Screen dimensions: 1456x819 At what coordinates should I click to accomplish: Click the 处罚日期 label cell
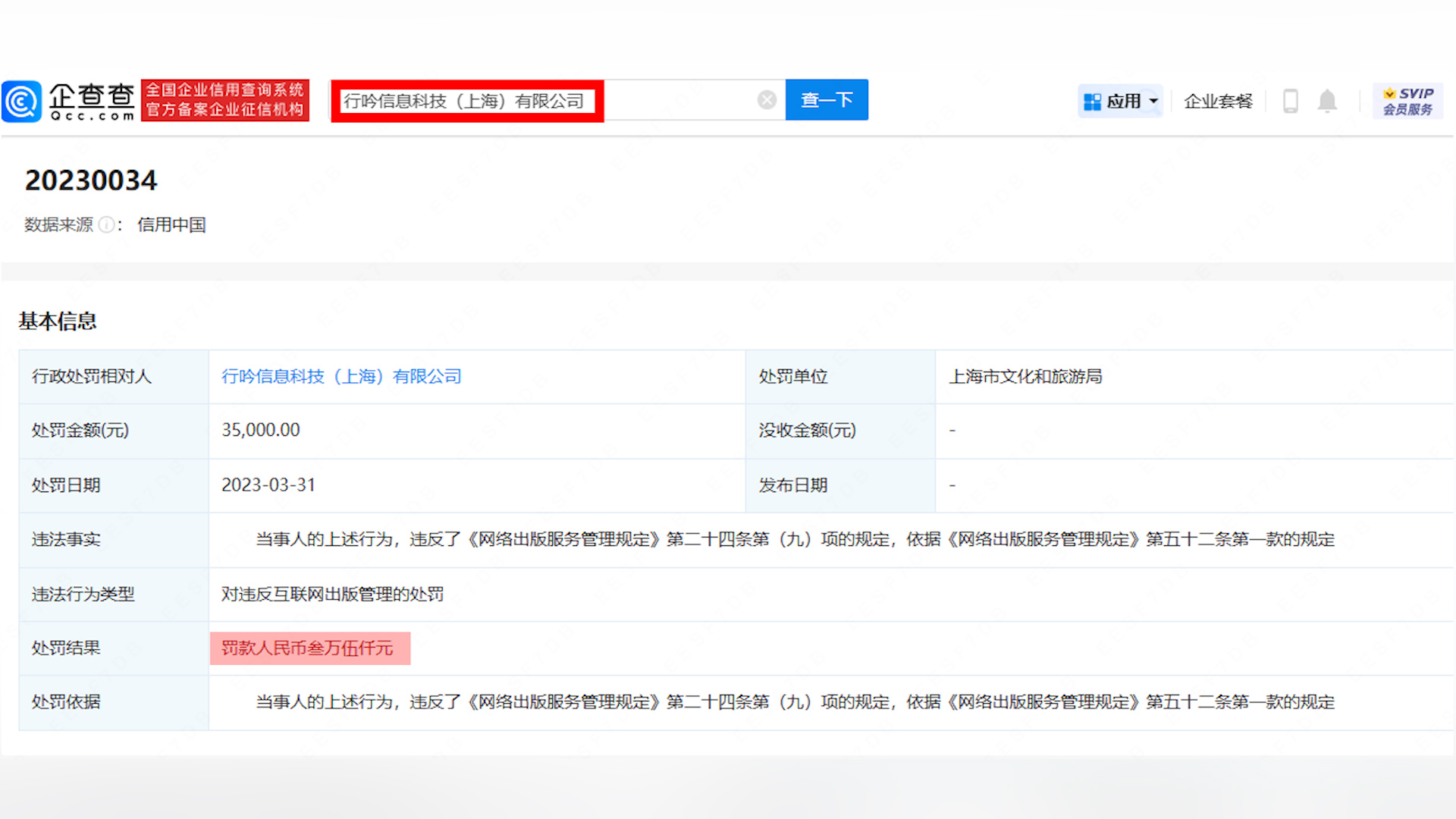(x=114, y=485)
